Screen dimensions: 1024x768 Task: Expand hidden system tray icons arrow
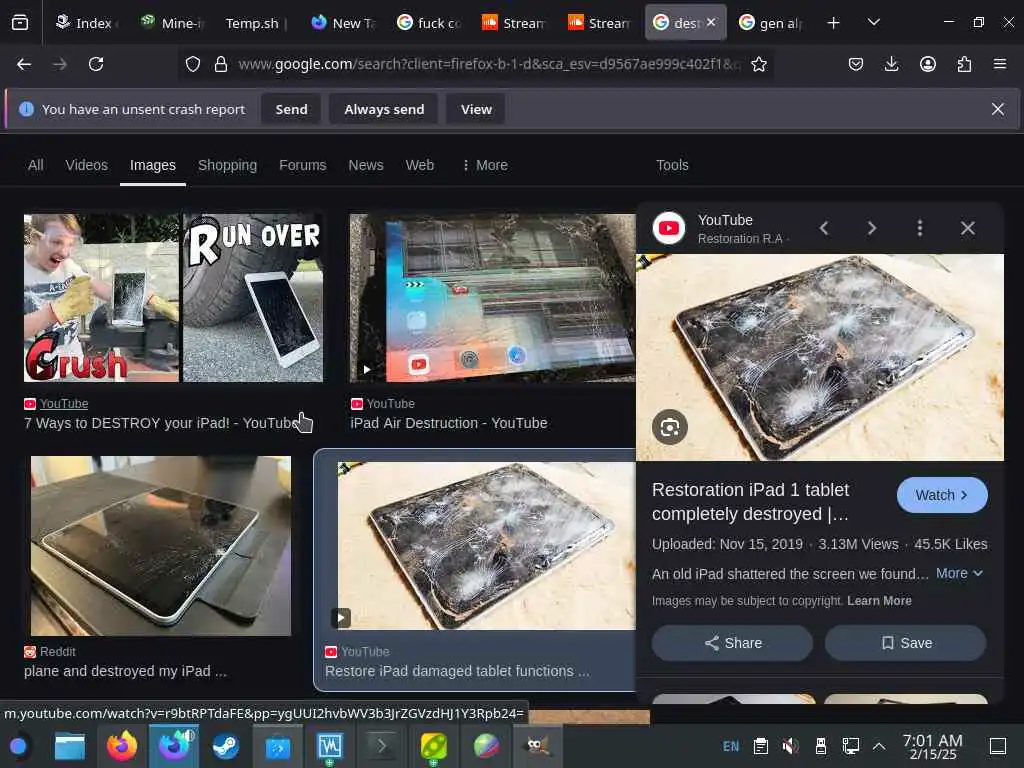(x=879, y=746)
